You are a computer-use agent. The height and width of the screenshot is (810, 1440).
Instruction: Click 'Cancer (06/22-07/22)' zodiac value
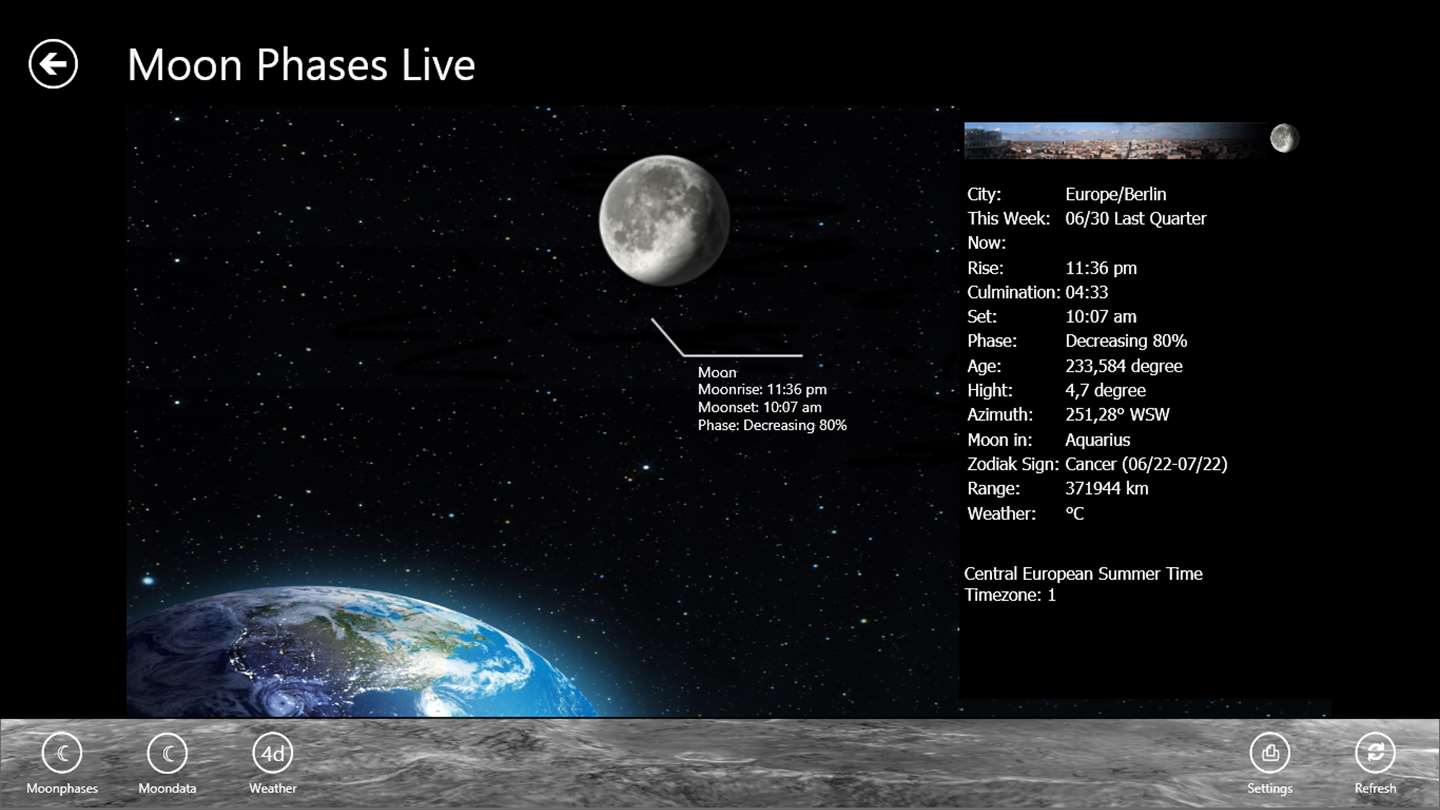1146,464
